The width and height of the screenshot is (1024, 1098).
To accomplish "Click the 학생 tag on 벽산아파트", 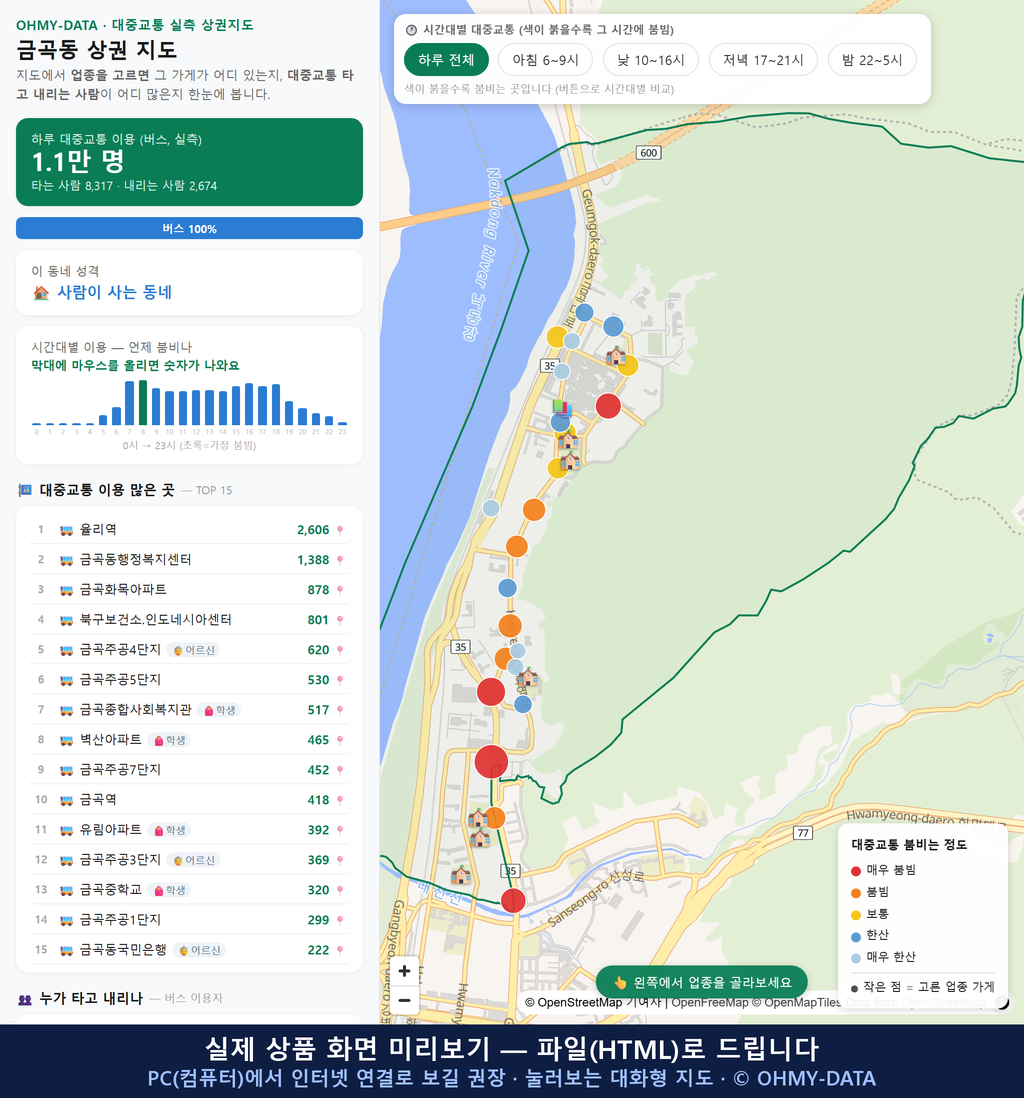I will pyautogui.click(x=169, y=740).
